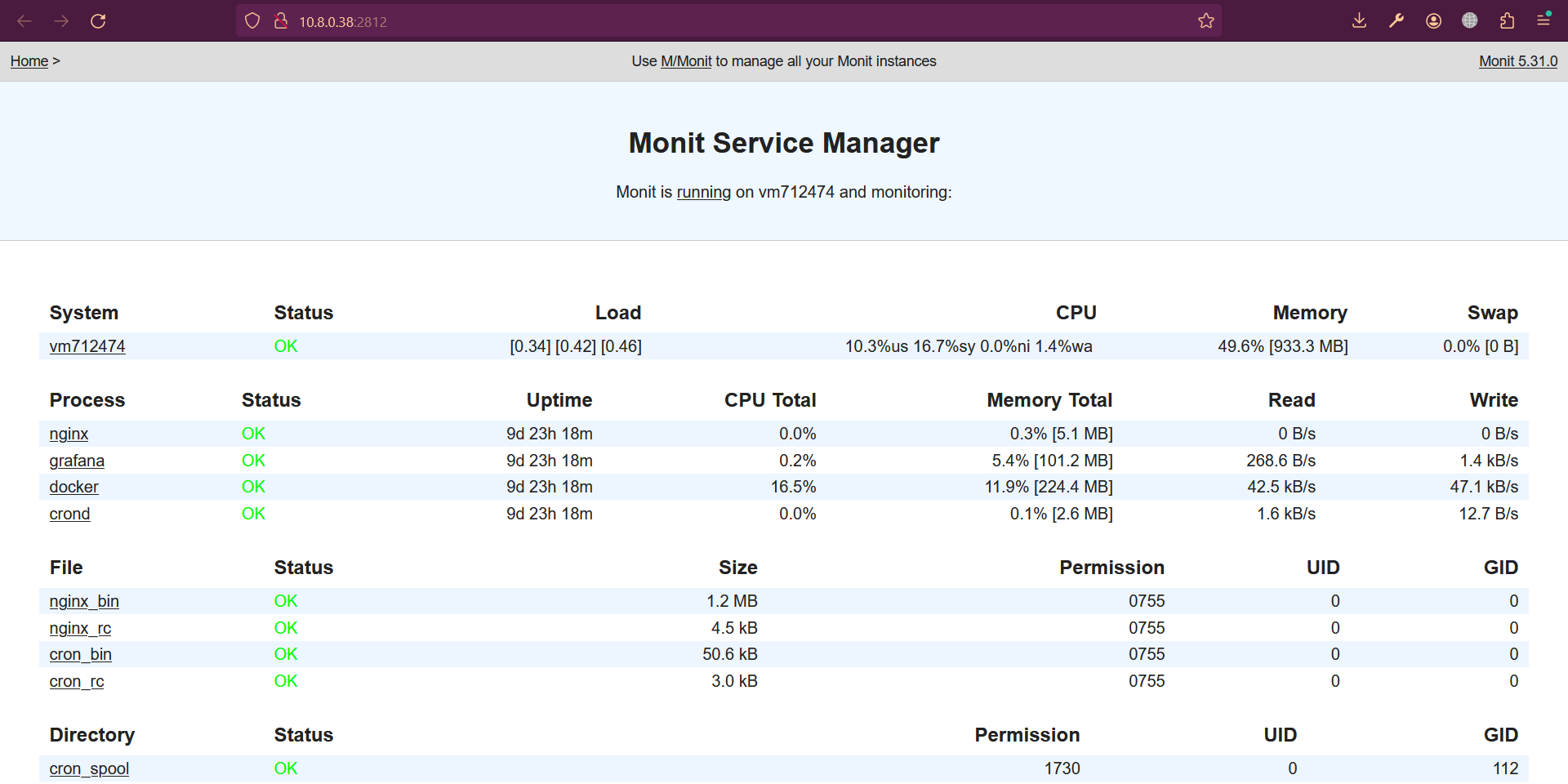Image resolution: width=1568 pixels, height=784 pixels.
Task: Click nginx memory total 0.3% [5.1 MB]
Action: point(1062,434)
